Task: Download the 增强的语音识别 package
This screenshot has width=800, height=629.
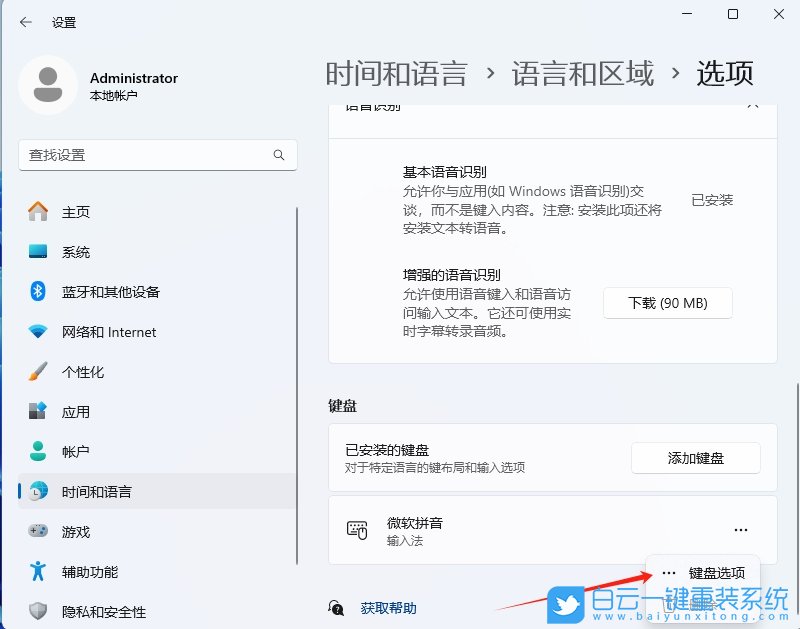Action: (x=668, y=303)
